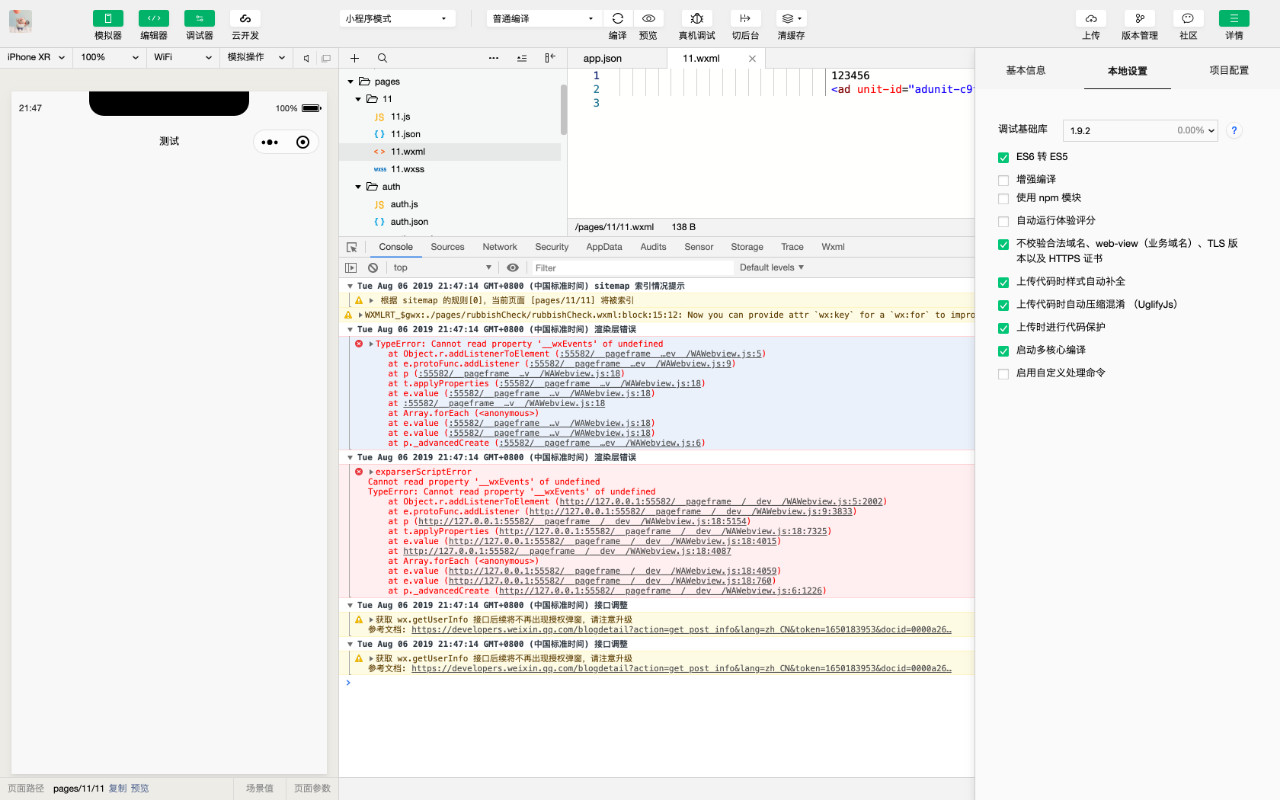Screen dimensions: 1280x800
Task: Enable the 增强编译 checkbox
Action: coord(1003,180)
